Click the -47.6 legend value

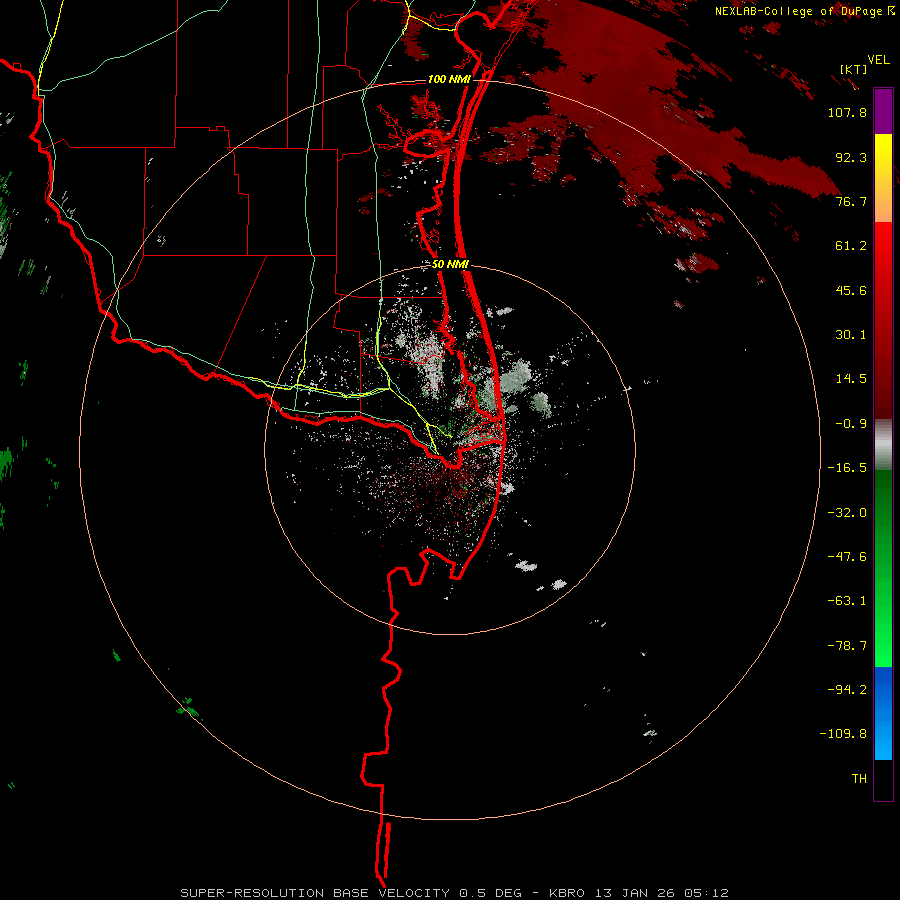pos(847,557)
